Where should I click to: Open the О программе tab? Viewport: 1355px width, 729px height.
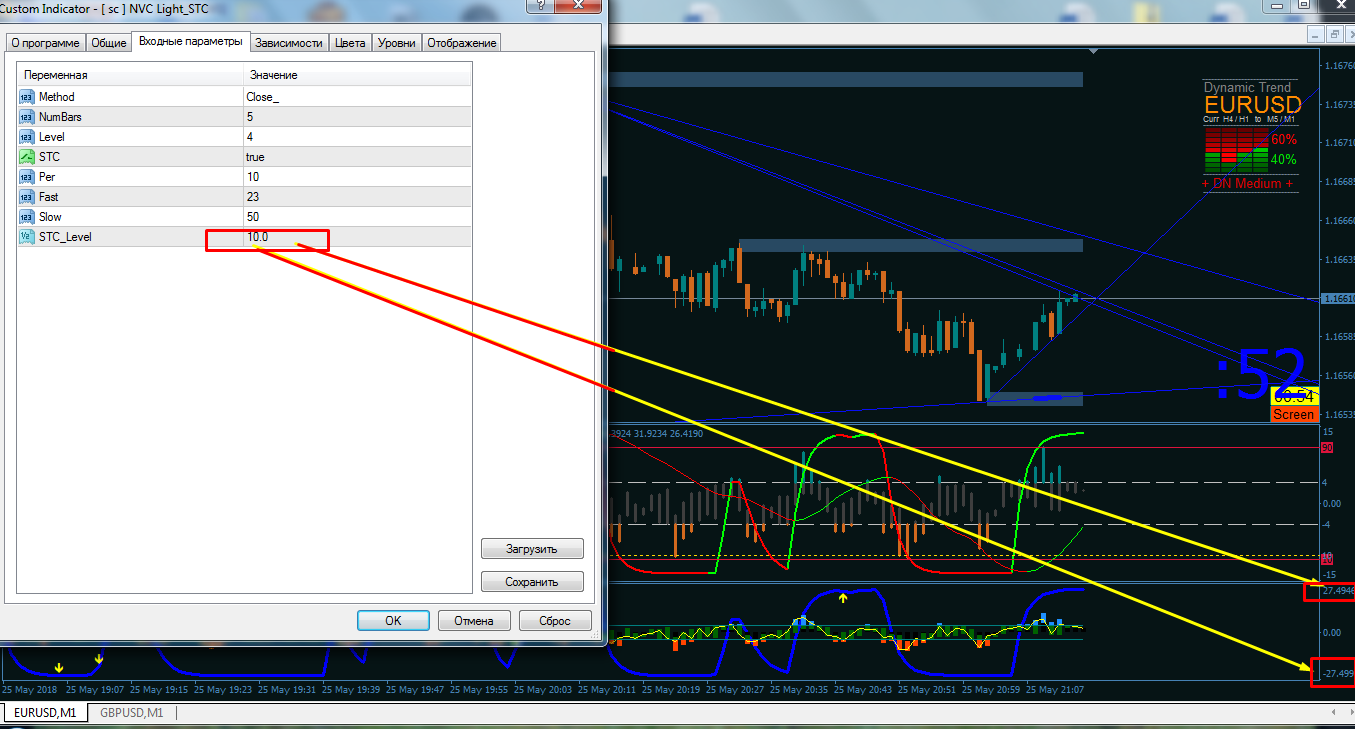tap(45, 43)
